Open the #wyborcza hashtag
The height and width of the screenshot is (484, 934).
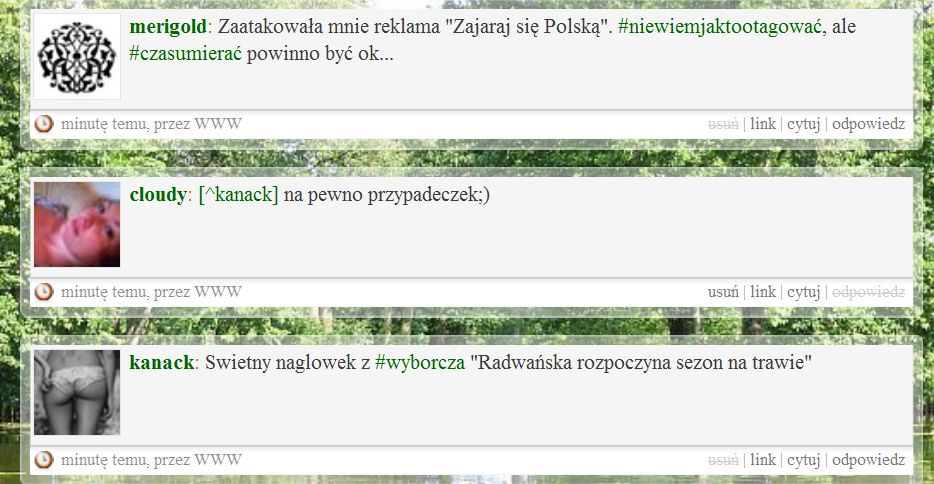coord(420,363)
